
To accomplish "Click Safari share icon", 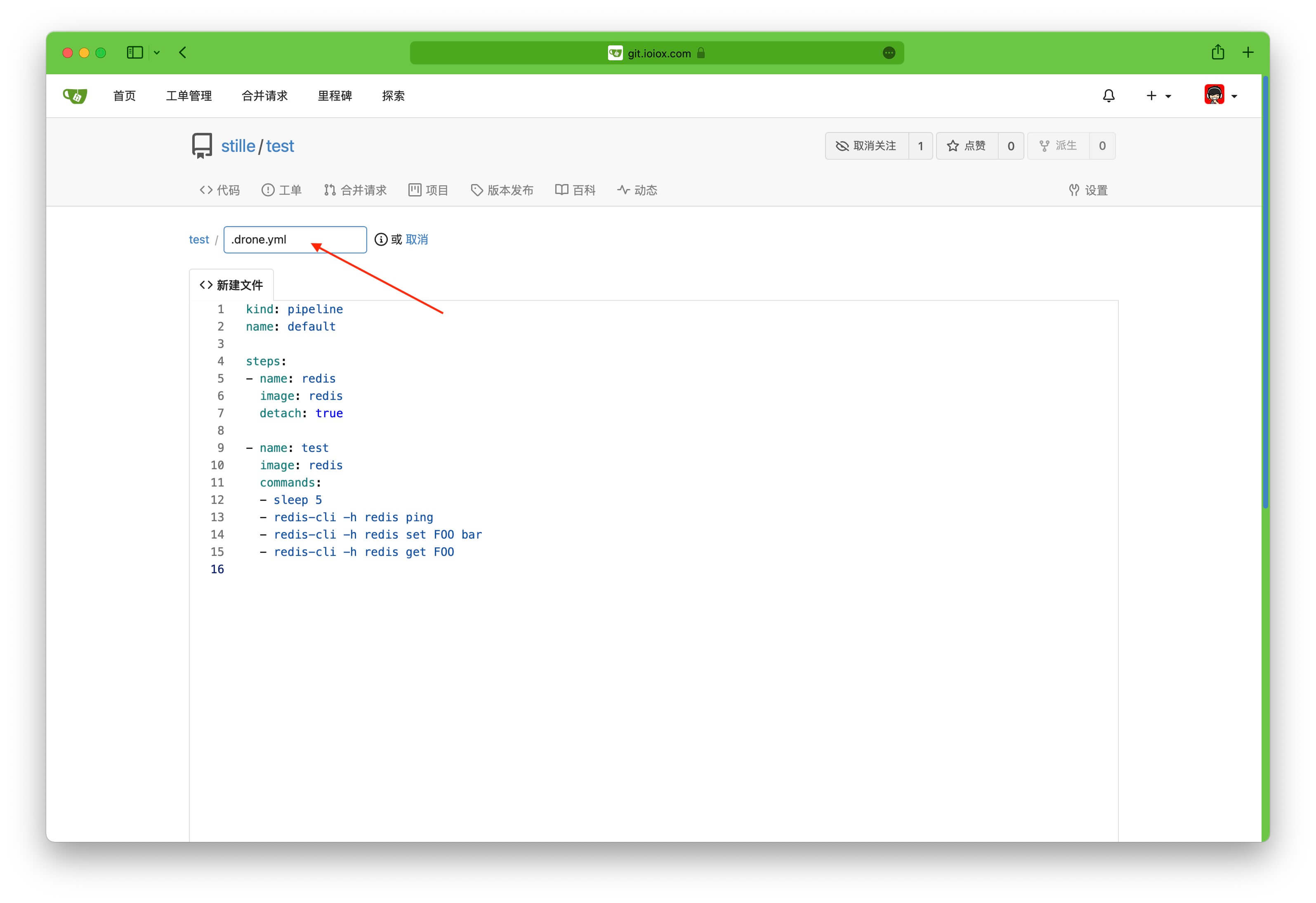I will [x=1217, y=53].
